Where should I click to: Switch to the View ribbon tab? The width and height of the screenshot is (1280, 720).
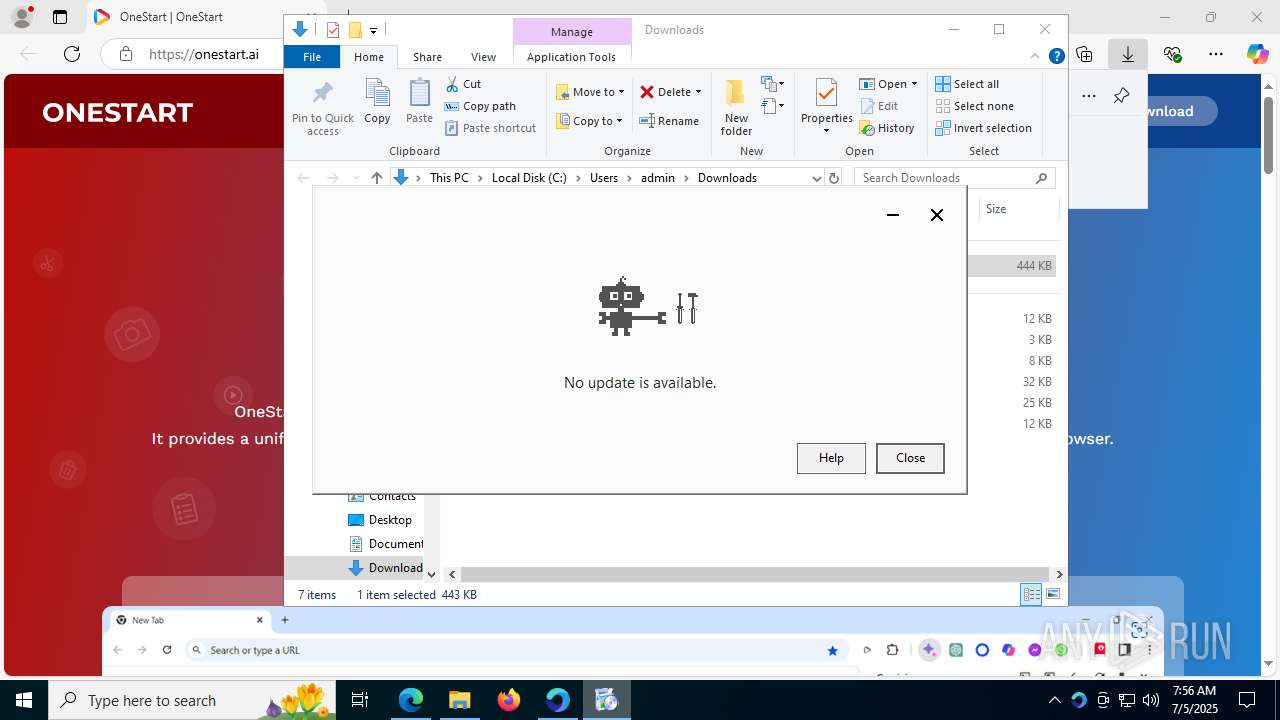(483, 57)
